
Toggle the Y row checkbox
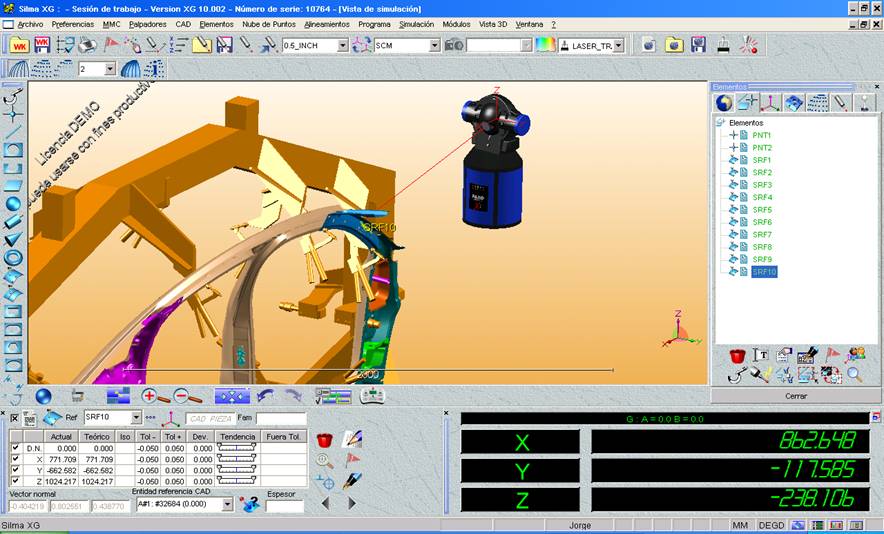coord(16,469)
